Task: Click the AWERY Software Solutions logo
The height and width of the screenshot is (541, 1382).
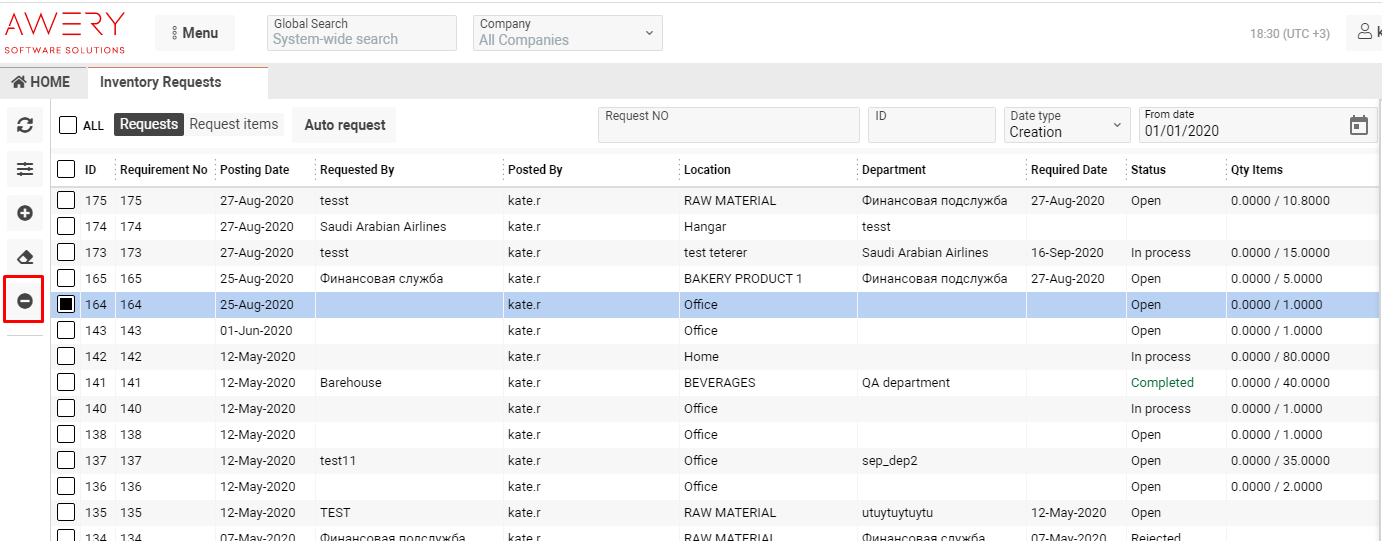Action: (65, 32)
